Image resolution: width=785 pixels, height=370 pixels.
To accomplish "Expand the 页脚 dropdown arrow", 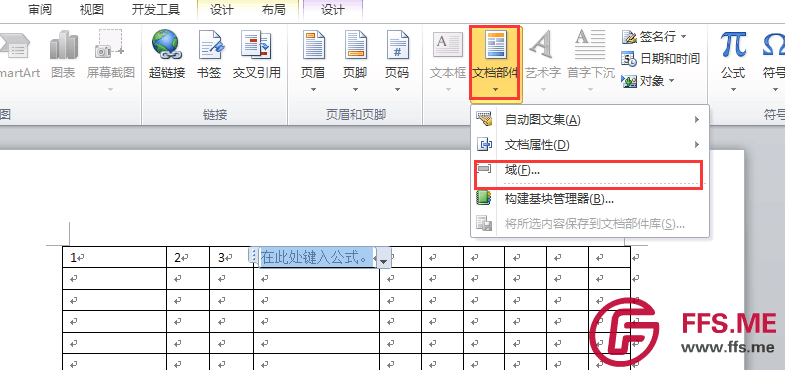I will 355,90.
